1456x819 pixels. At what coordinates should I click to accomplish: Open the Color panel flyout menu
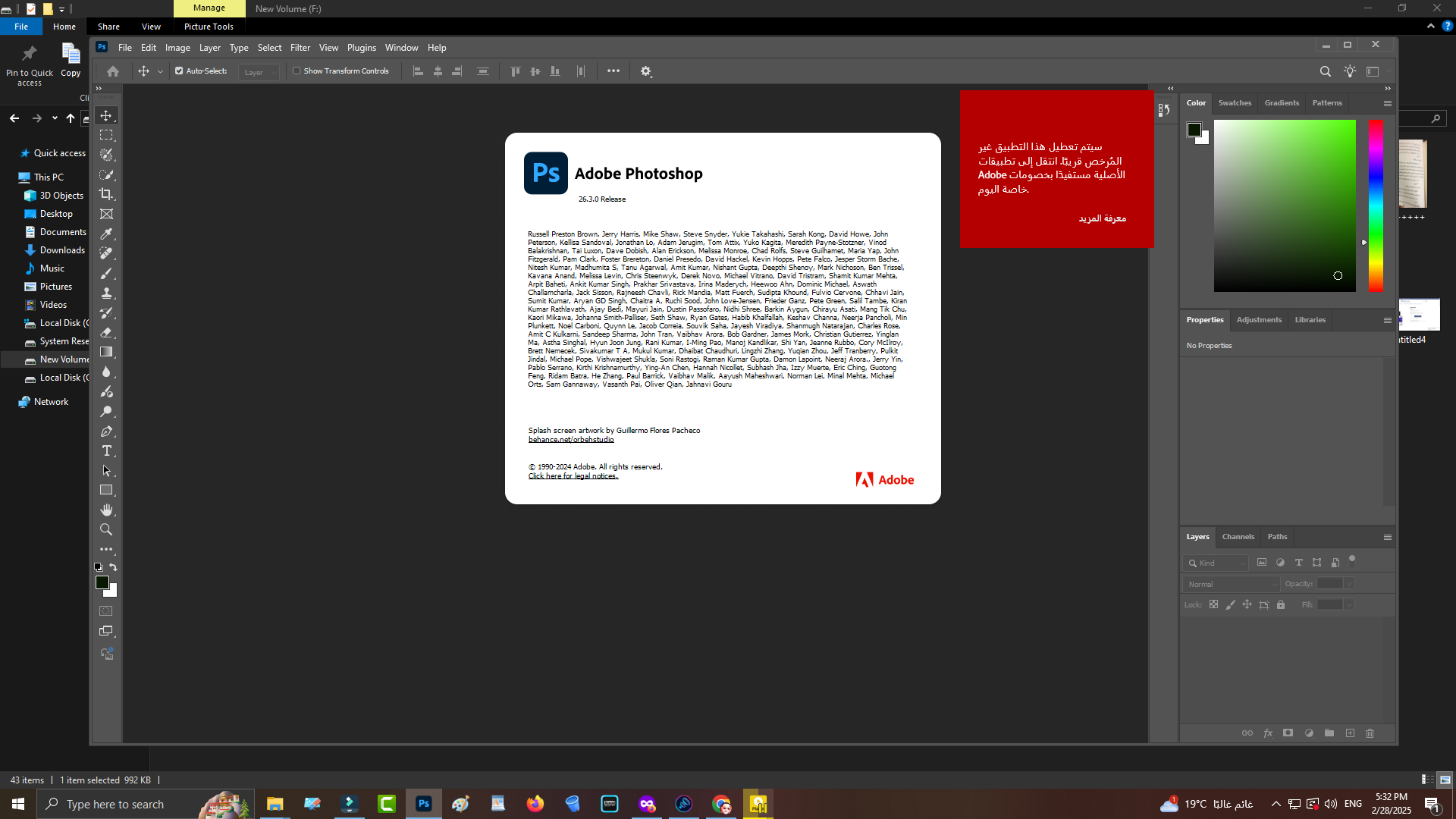pos(1387,103)
